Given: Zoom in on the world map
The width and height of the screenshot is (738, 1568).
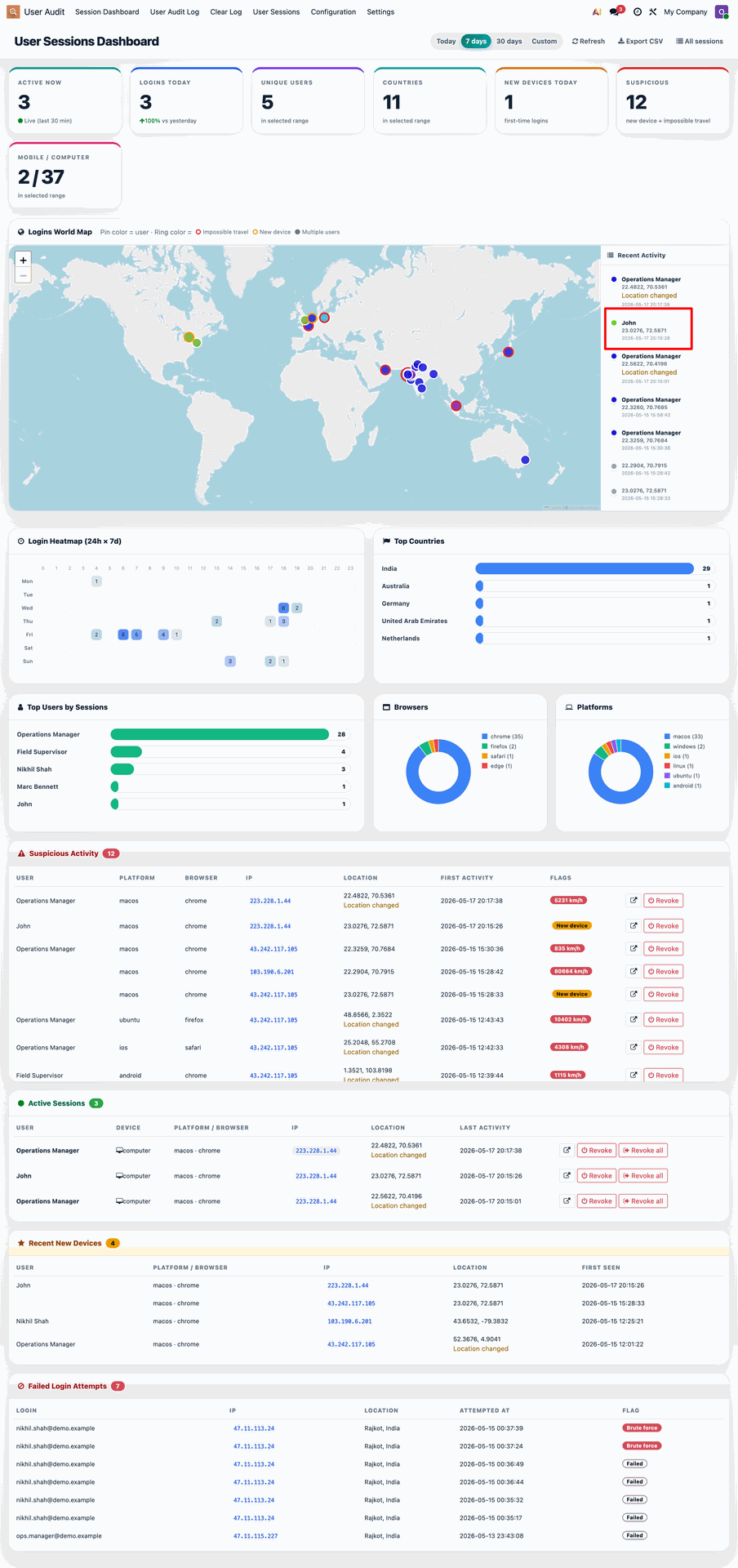Looking at the screenshot, I should (x=23, y=261).
